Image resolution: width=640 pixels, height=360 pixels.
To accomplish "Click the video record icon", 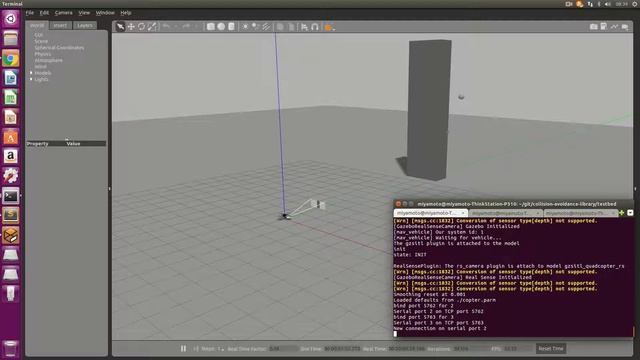I will [625, 27].
